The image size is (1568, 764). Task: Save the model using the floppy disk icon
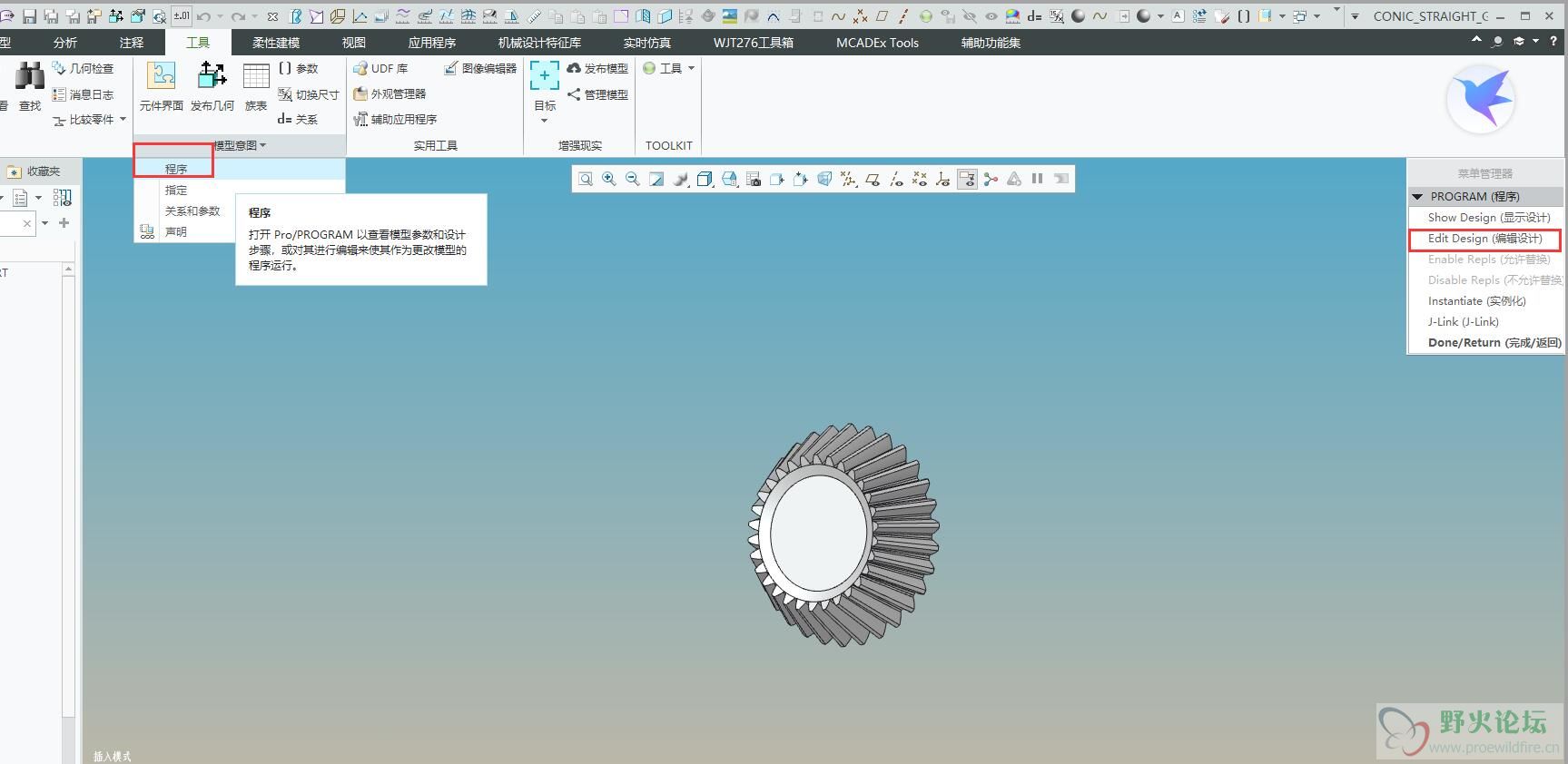29,16
